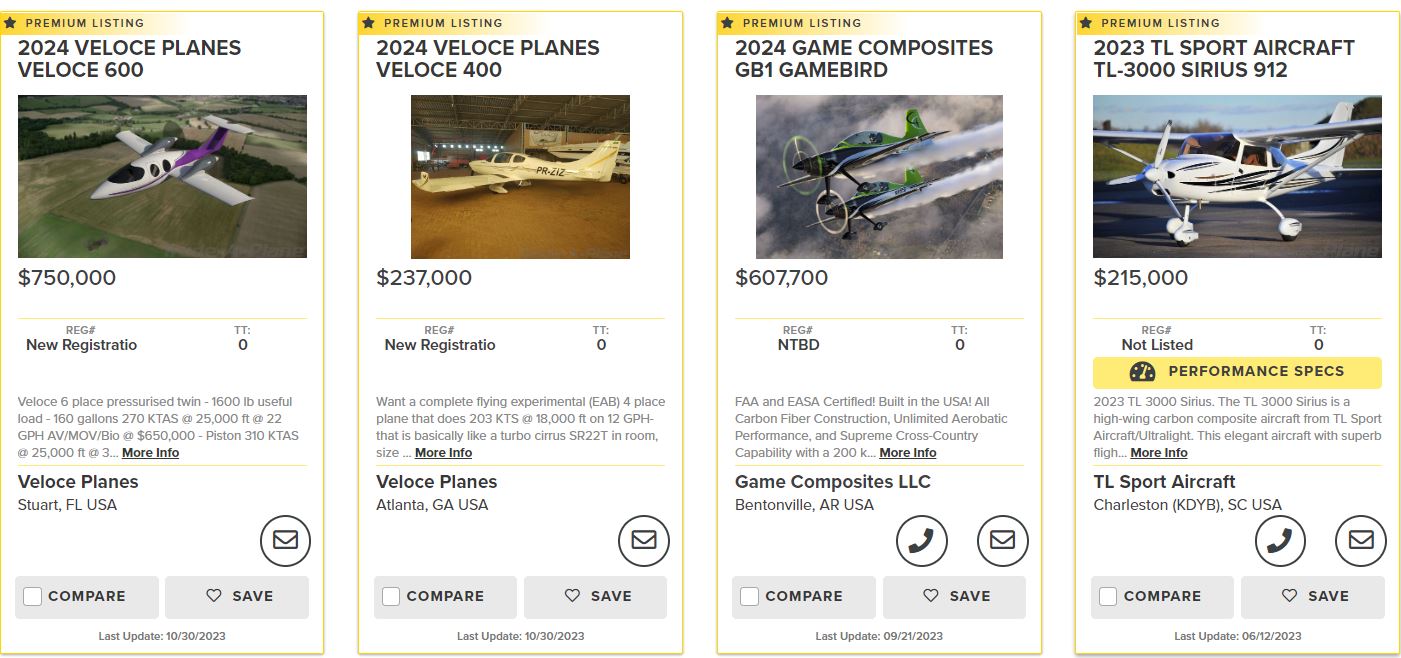Click heart Save on Veloce 600 listing
This screenshot has height=658, width=1401.
[237, 596]
